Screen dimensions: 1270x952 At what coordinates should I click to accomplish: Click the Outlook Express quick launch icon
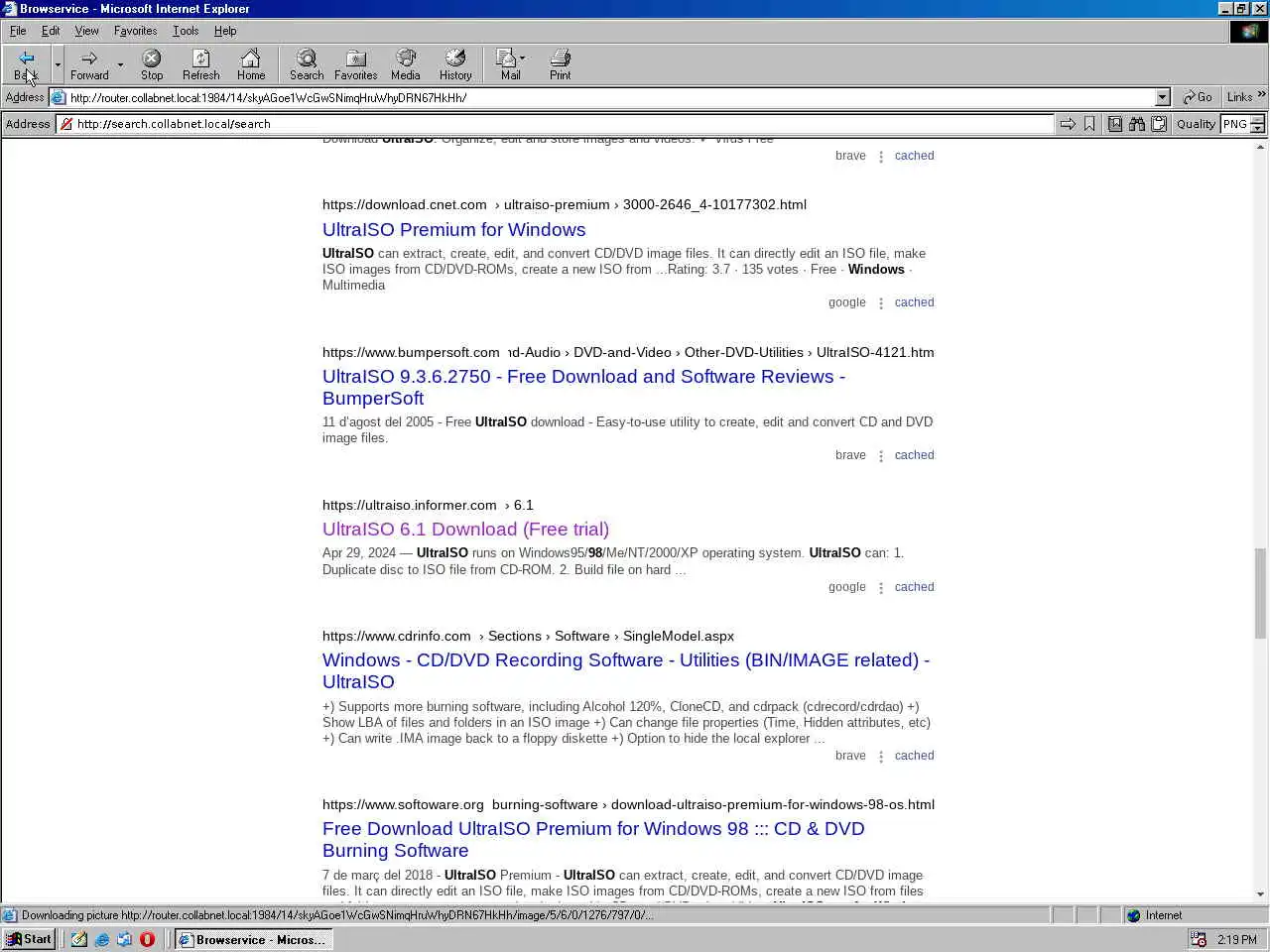125,939
